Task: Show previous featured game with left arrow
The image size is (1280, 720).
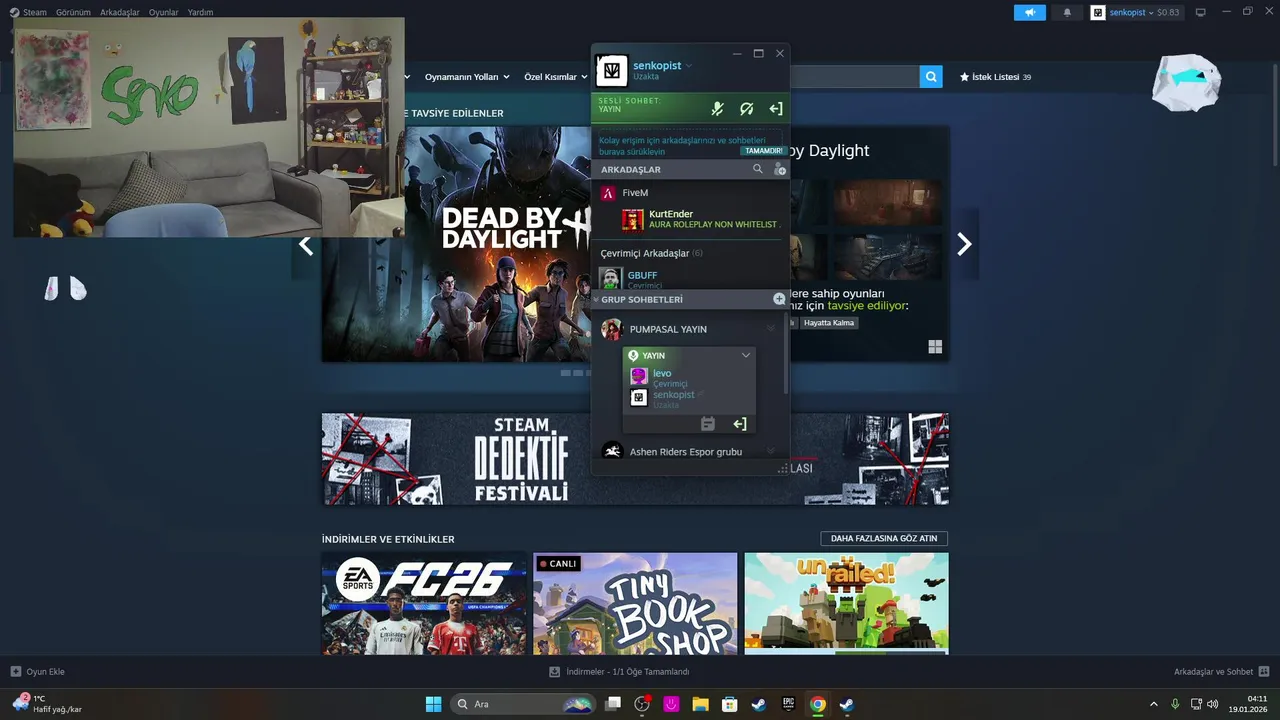Action: [306, 244]
